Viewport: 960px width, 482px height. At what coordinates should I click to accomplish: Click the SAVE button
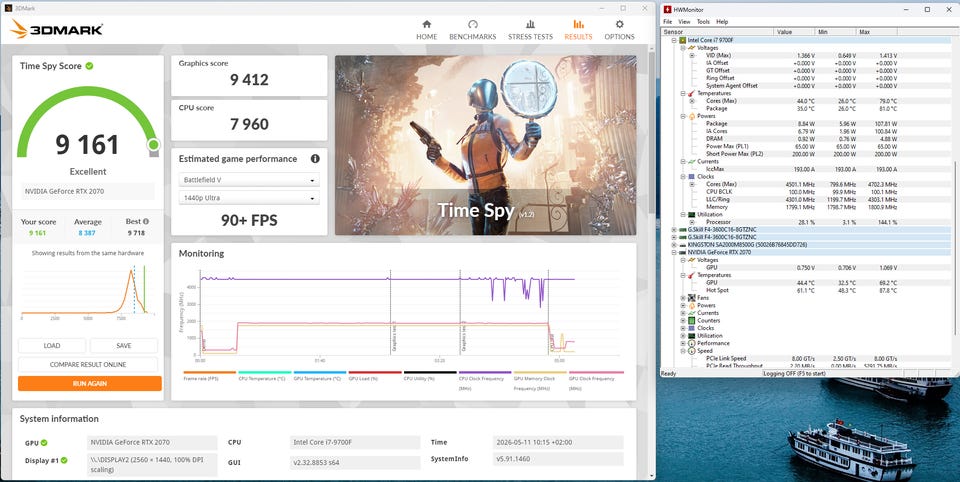point(124,345)
